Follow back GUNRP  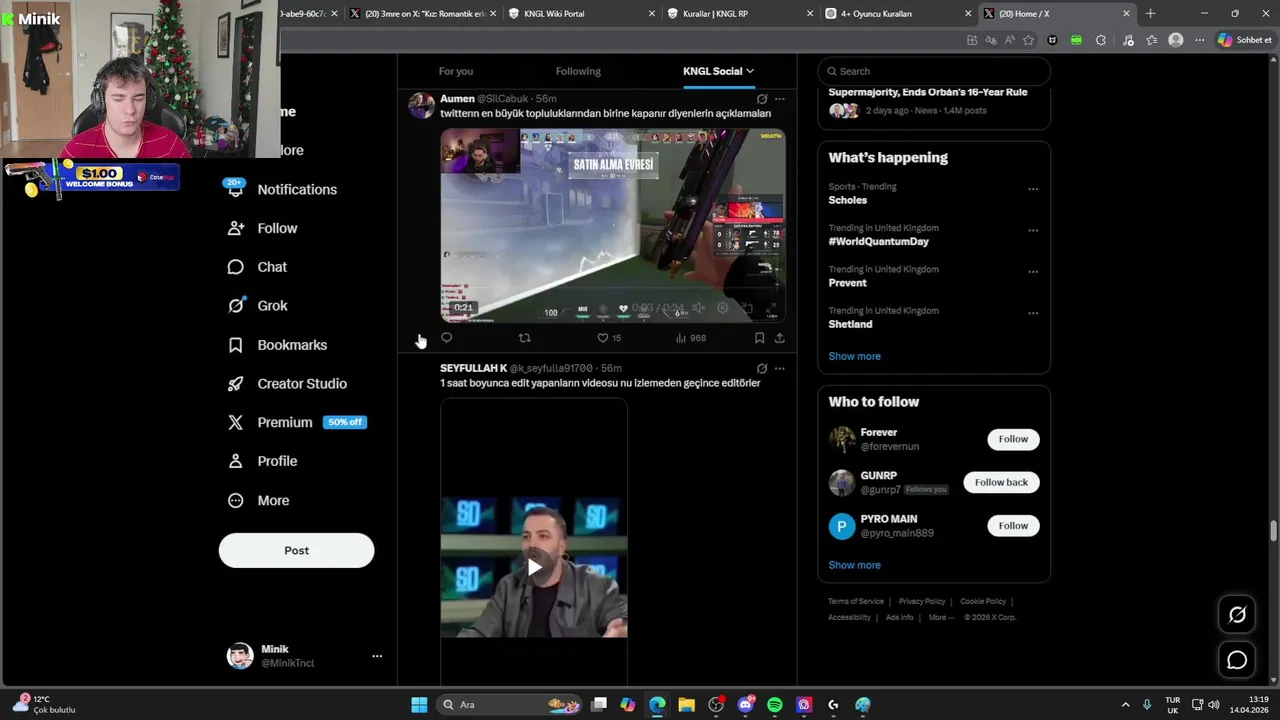[1001, 482]
